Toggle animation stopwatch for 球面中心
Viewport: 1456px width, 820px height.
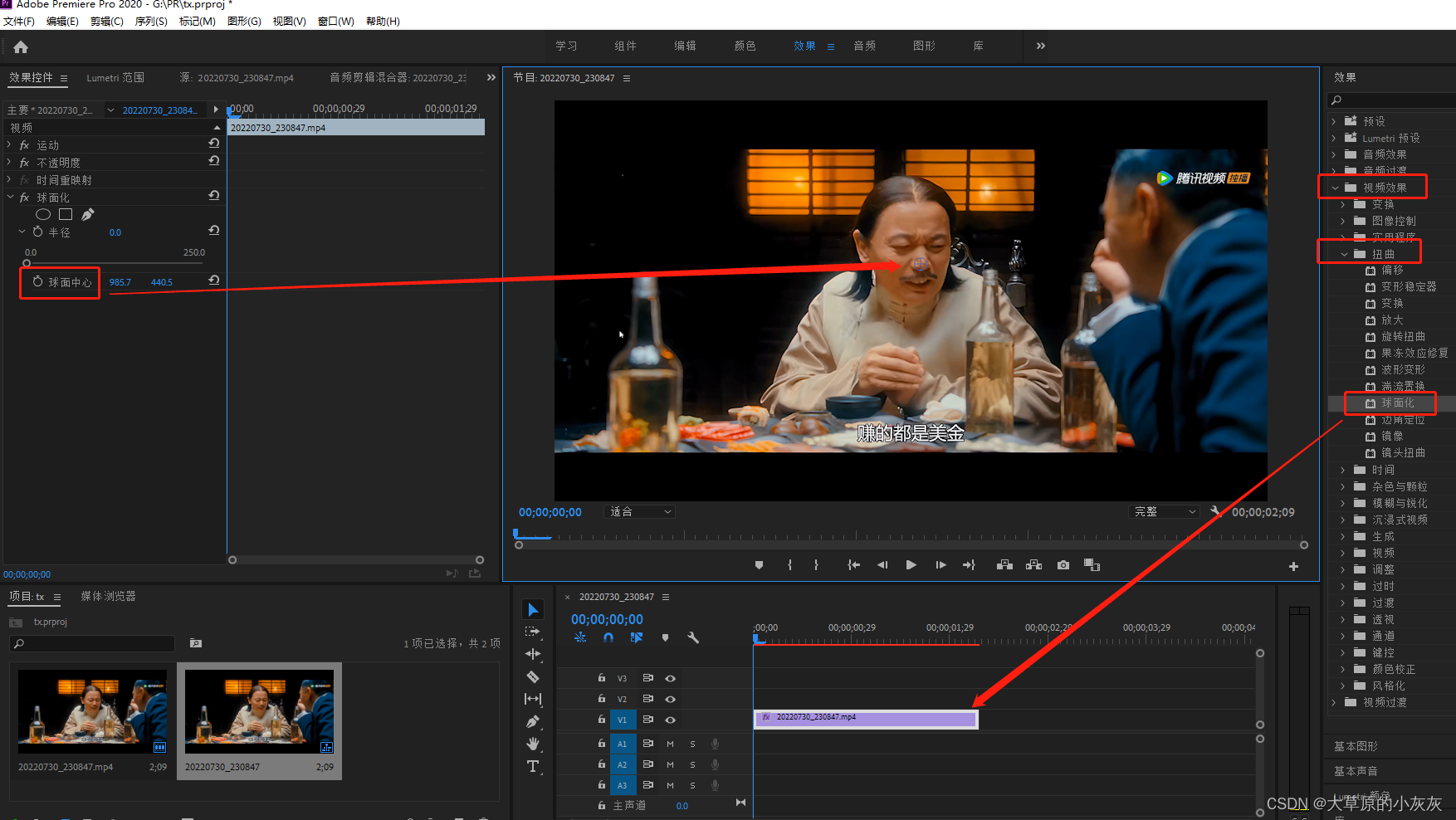click(x=37, y=282)
